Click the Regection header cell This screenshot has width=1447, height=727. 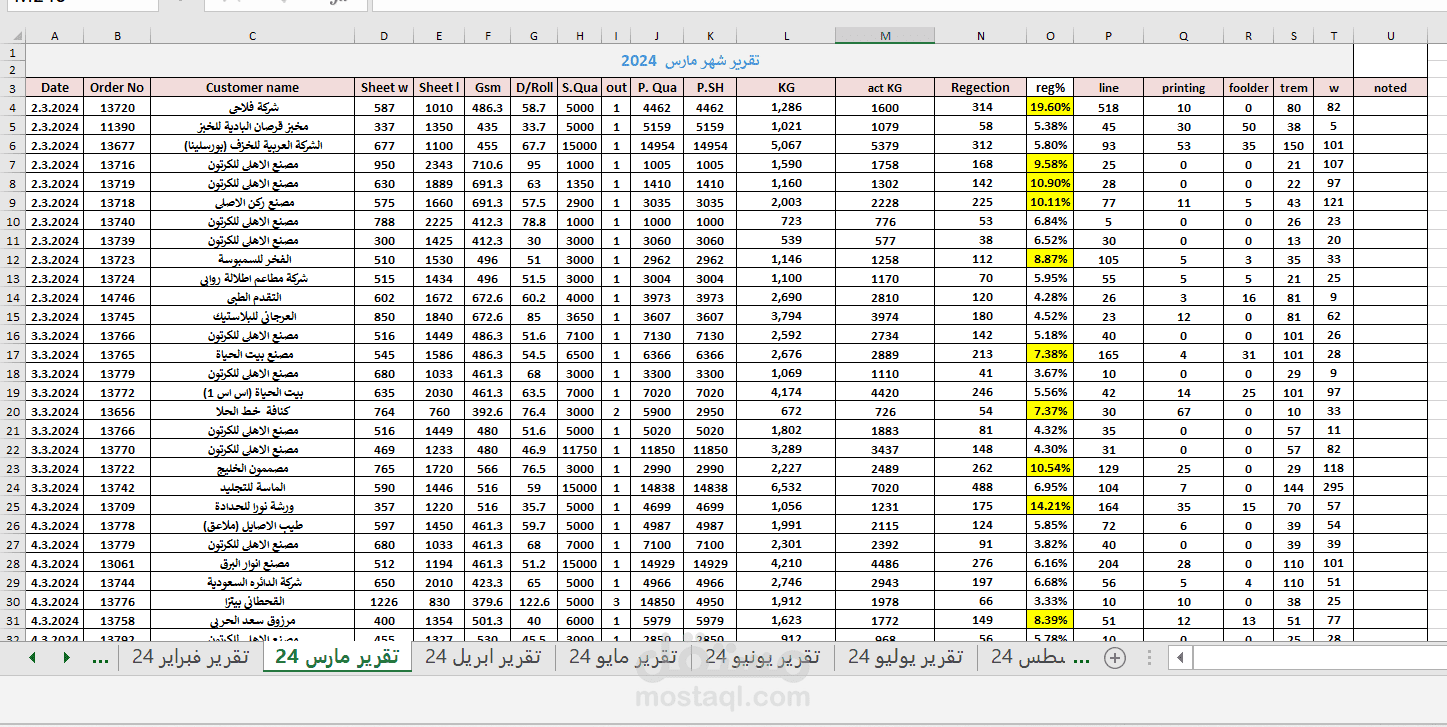click(980, 88)
